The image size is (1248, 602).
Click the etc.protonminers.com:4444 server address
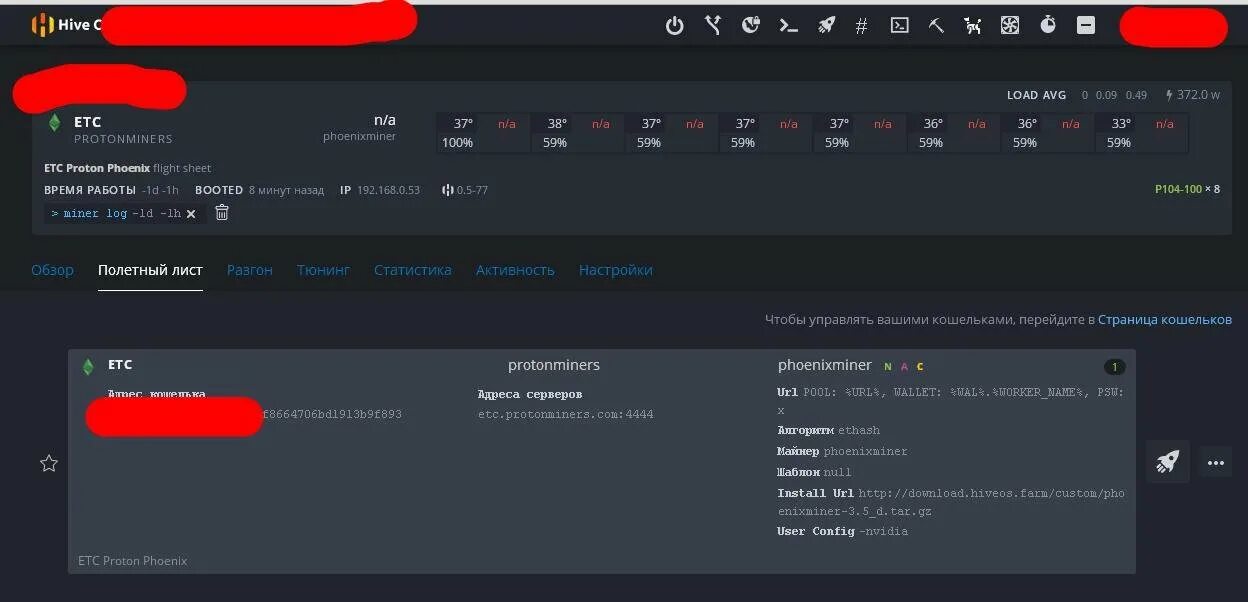pyautogui.click(x=566, y=414)
